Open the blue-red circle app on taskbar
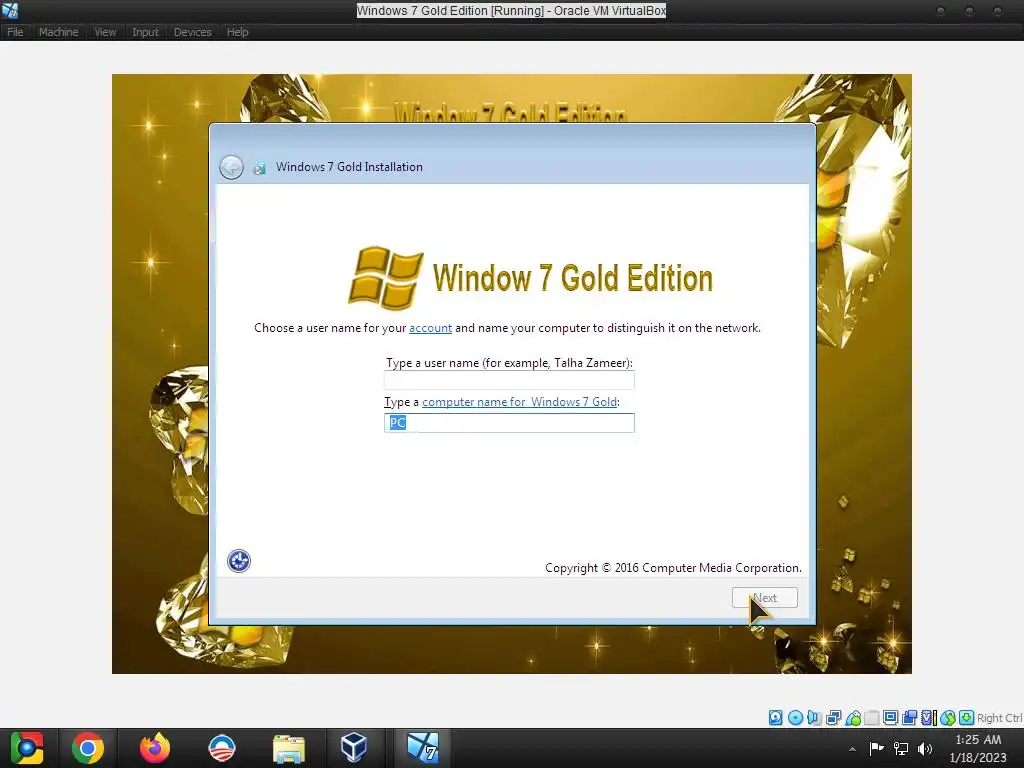 point(222,748)
